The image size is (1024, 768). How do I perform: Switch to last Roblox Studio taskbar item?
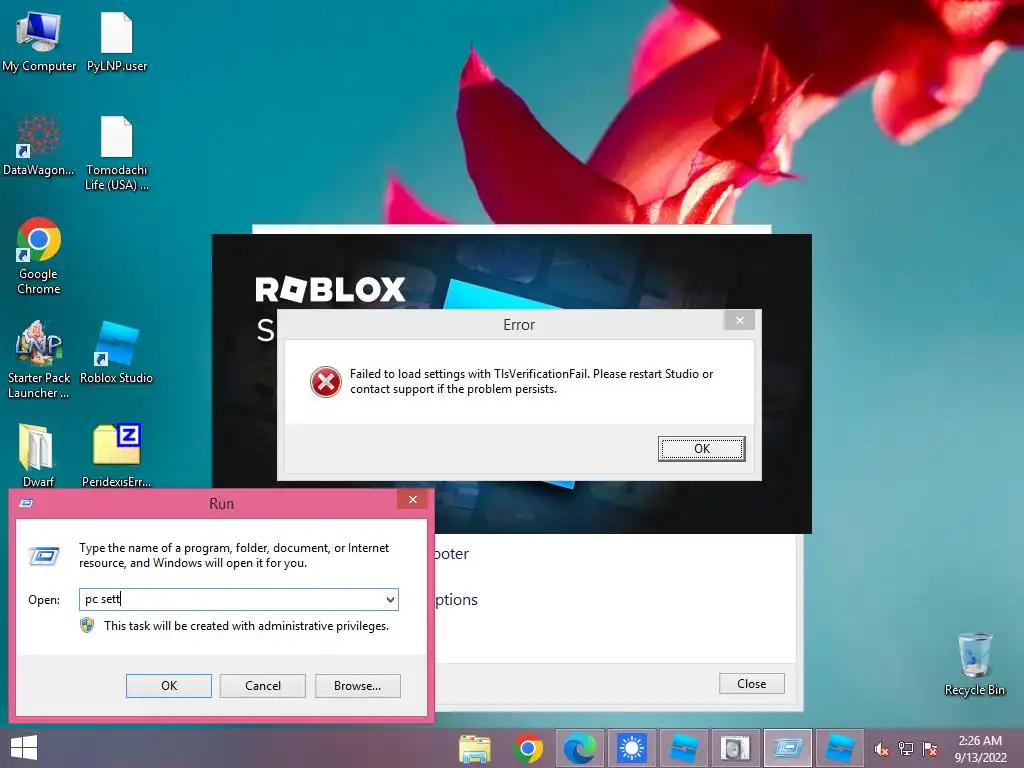840,748
